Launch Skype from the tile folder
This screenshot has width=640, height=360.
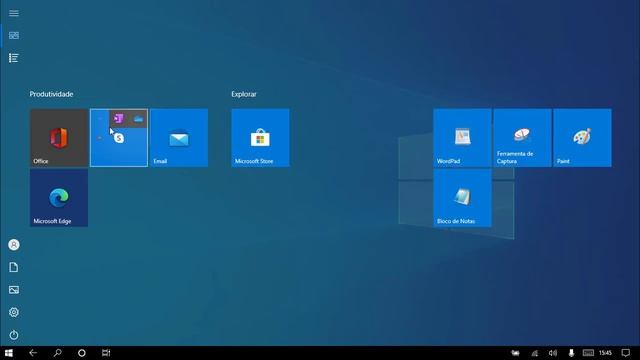(x=119, y=138)
